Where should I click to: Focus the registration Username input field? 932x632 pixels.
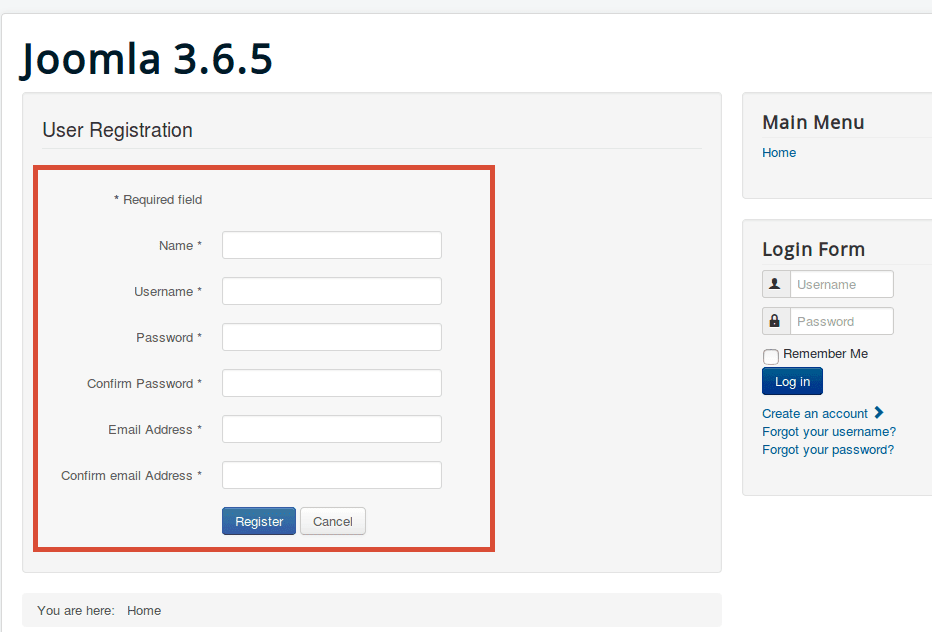(332, 291)
